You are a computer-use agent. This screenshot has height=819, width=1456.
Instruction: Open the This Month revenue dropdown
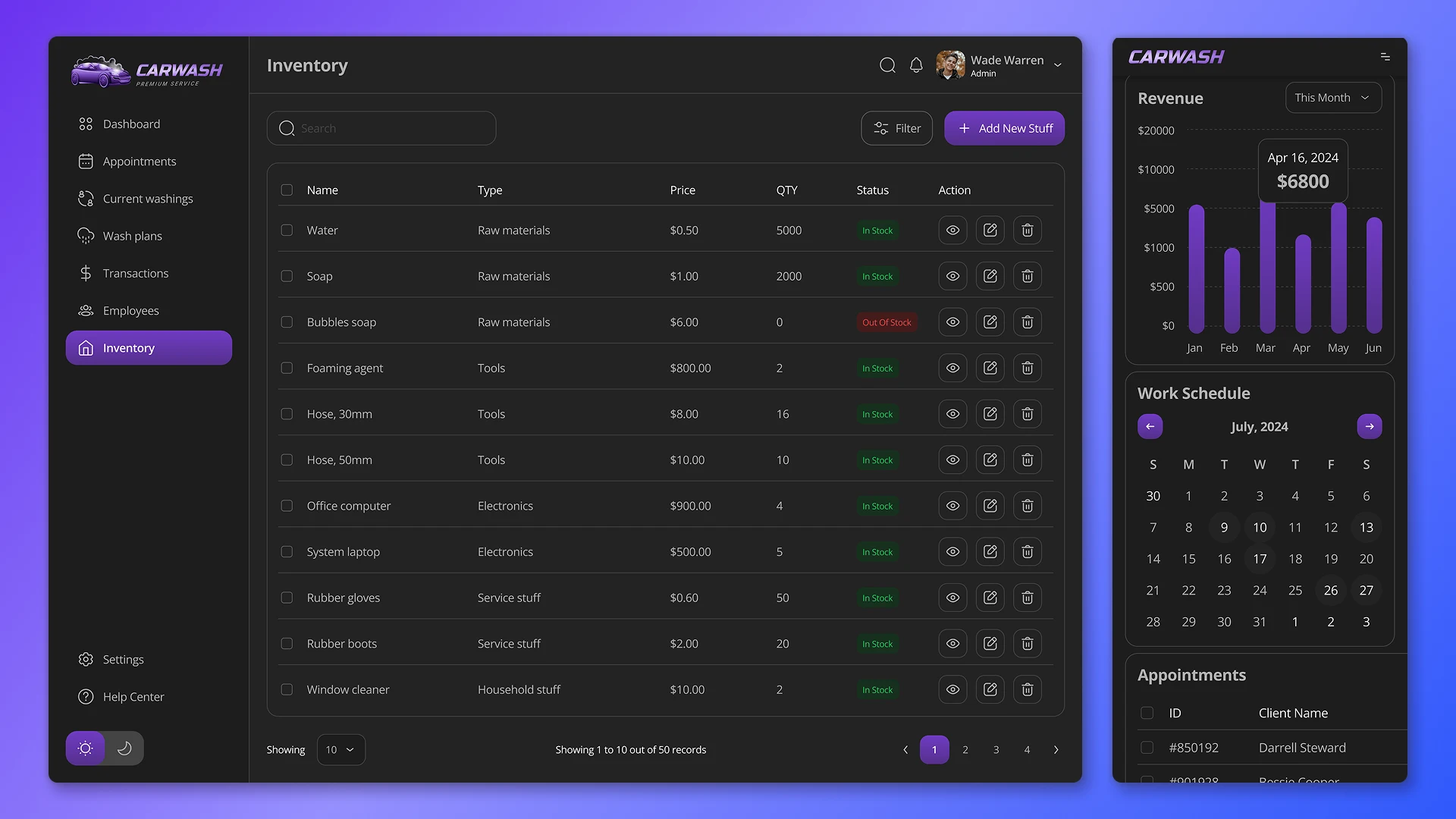(1332, 97)
